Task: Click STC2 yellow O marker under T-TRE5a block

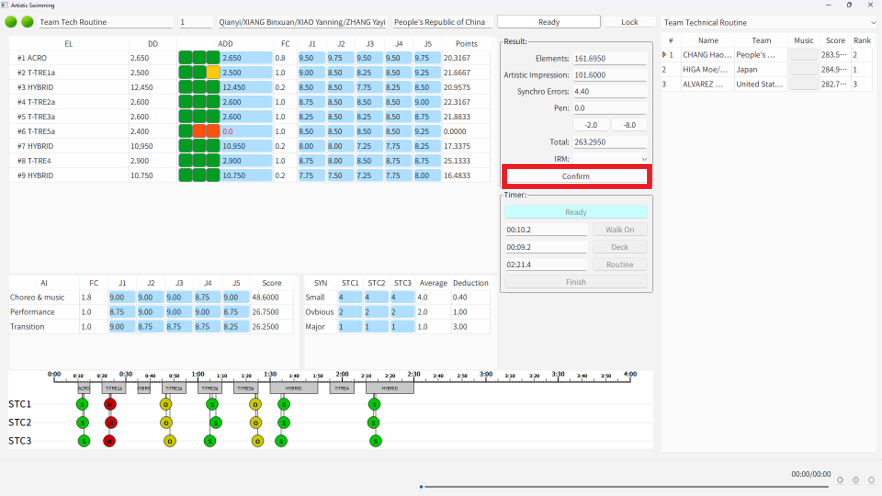Action: click(x=255, y=422)
